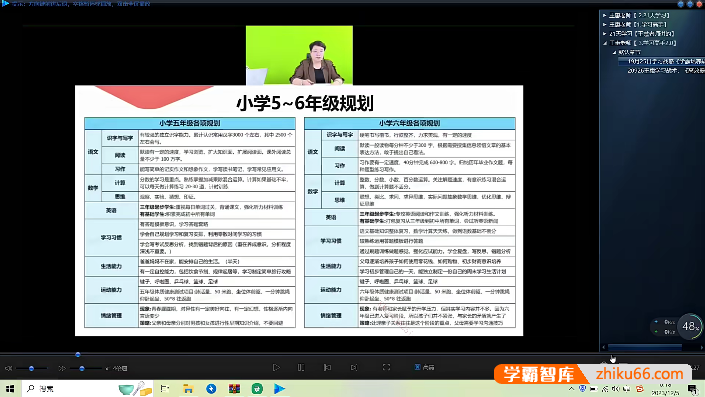Open the Windows Start menu

[x=10, y=388]
